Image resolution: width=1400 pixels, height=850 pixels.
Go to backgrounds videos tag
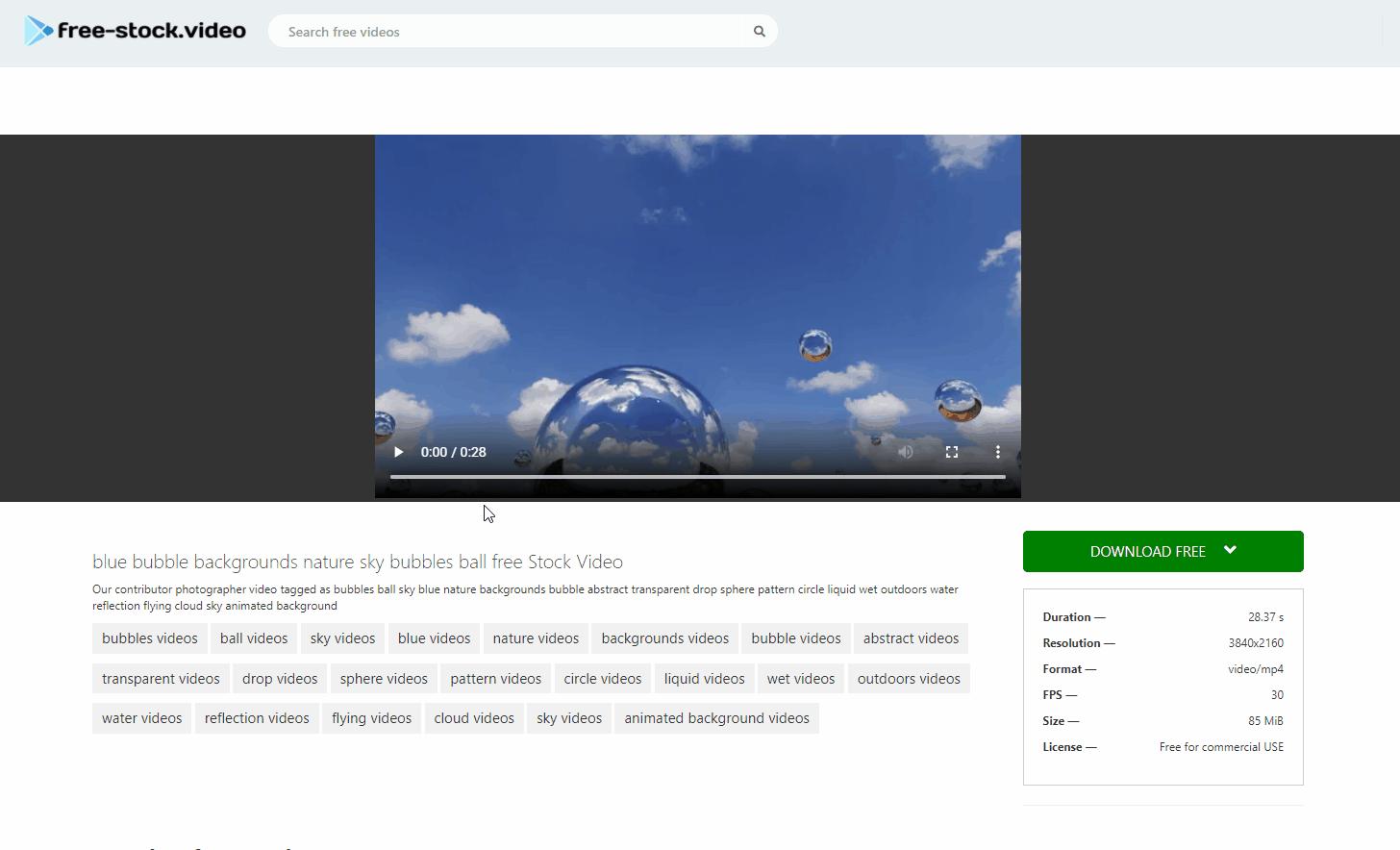pos(664,638)
